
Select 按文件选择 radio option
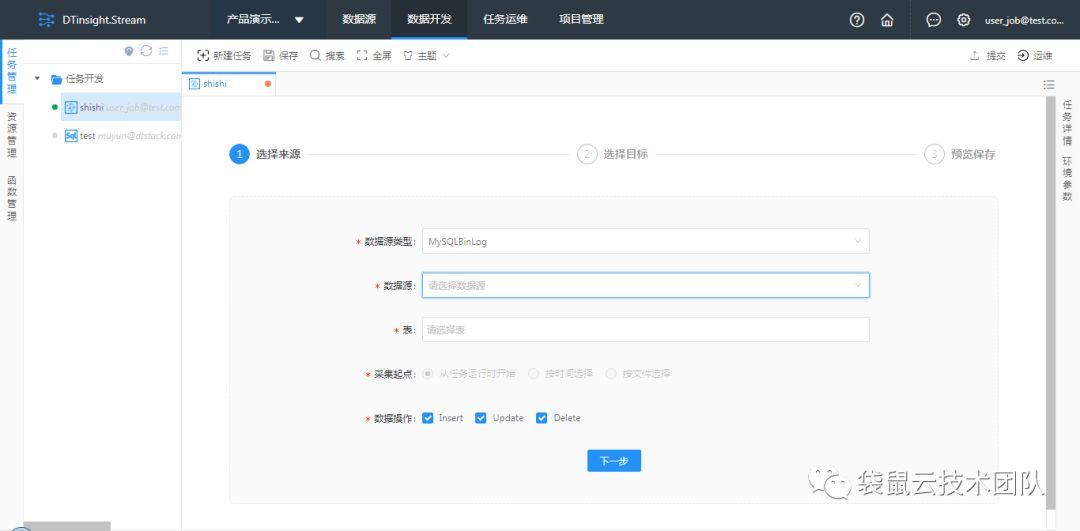(x=611, y=374)
